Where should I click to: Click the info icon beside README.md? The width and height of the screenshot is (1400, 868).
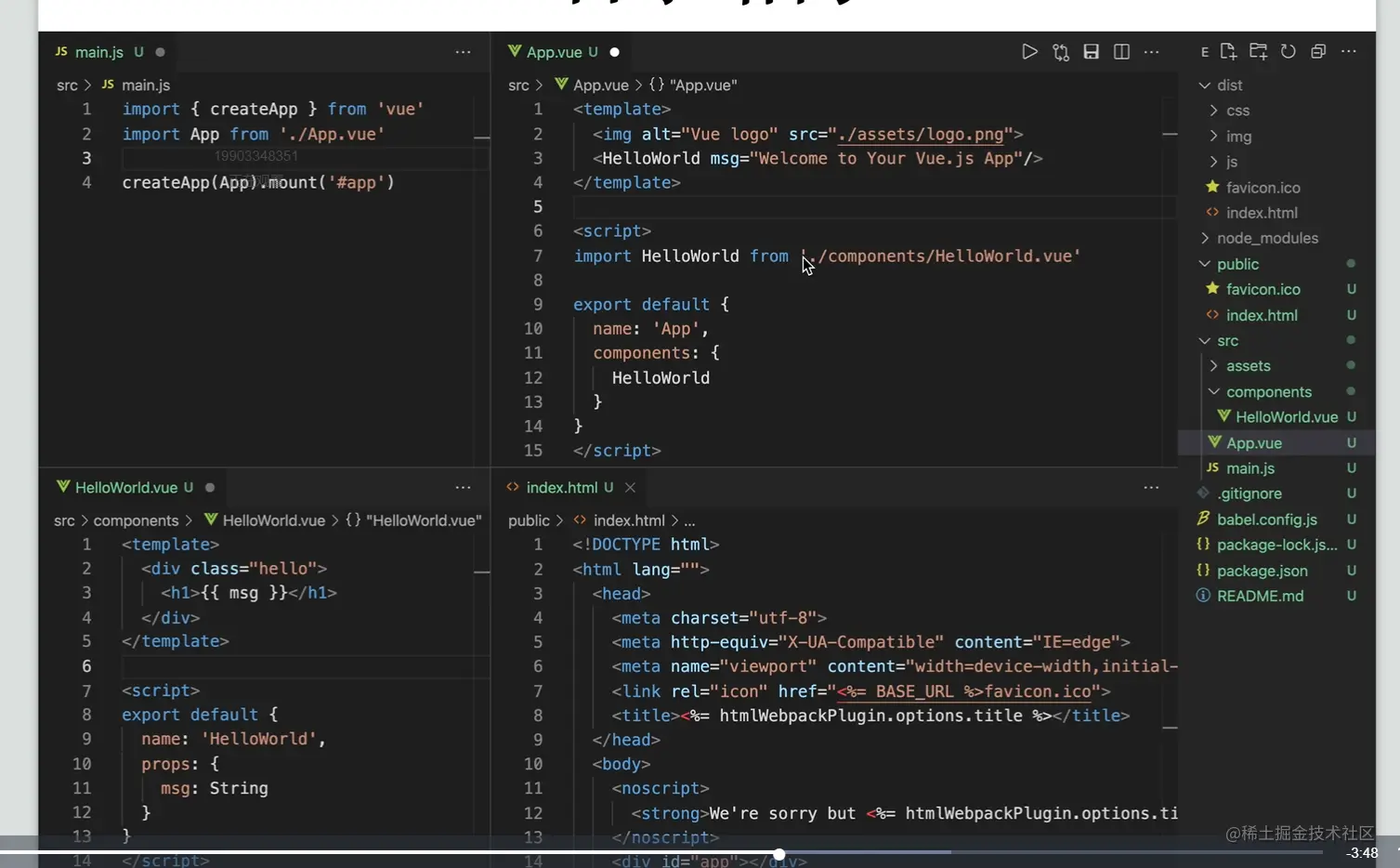[x=1203, y=595]
